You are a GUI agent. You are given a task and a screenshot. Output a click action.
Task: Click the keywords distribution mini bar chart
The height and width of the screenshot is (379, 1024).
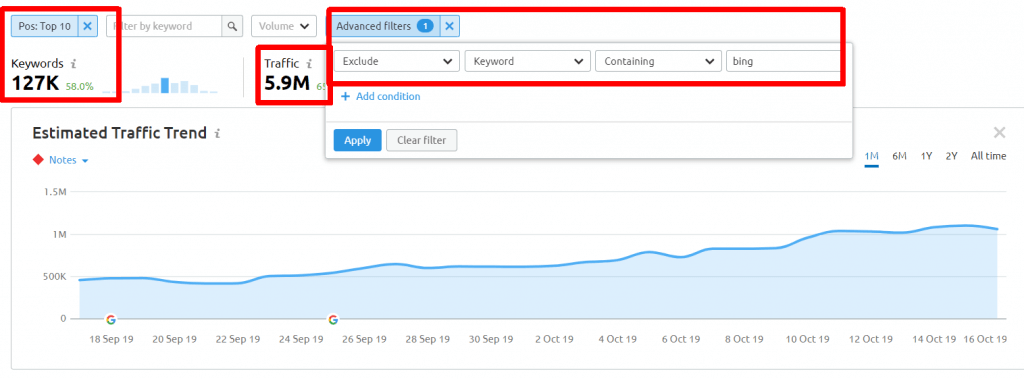159,86
